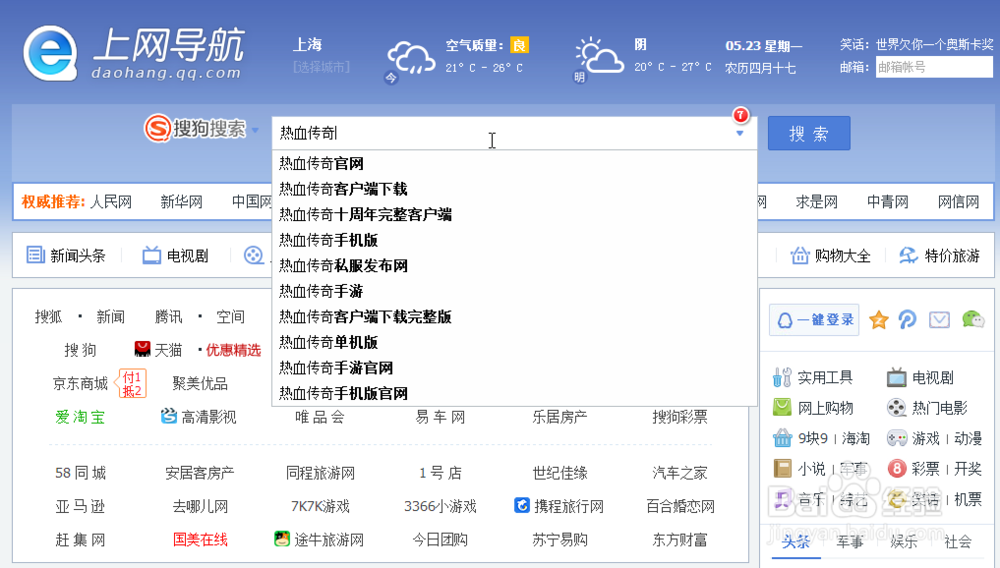Focus the 邮箱帐号 input field

pos(934,67)
